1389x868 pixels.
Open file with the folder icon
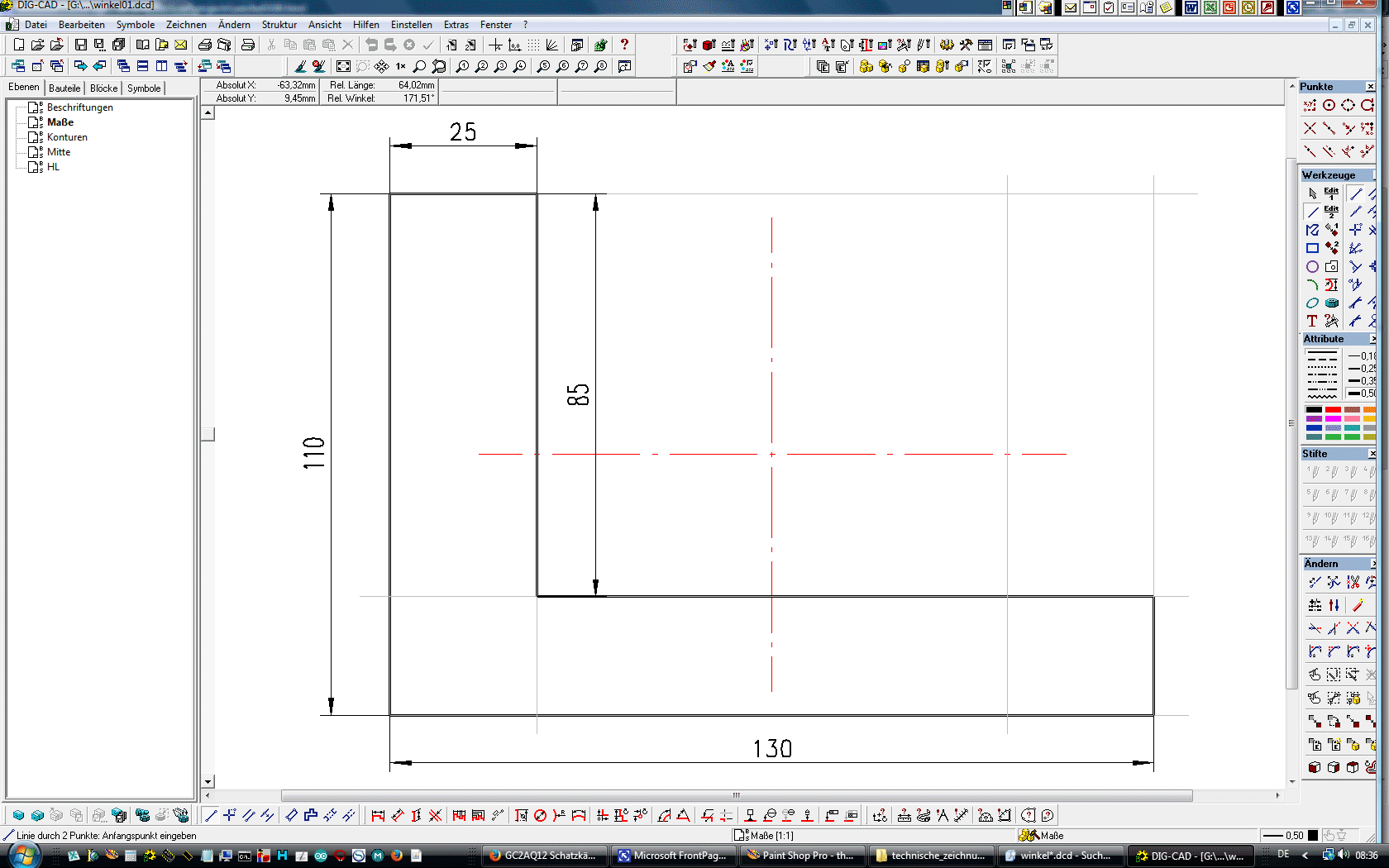click(x=37, y=45)
